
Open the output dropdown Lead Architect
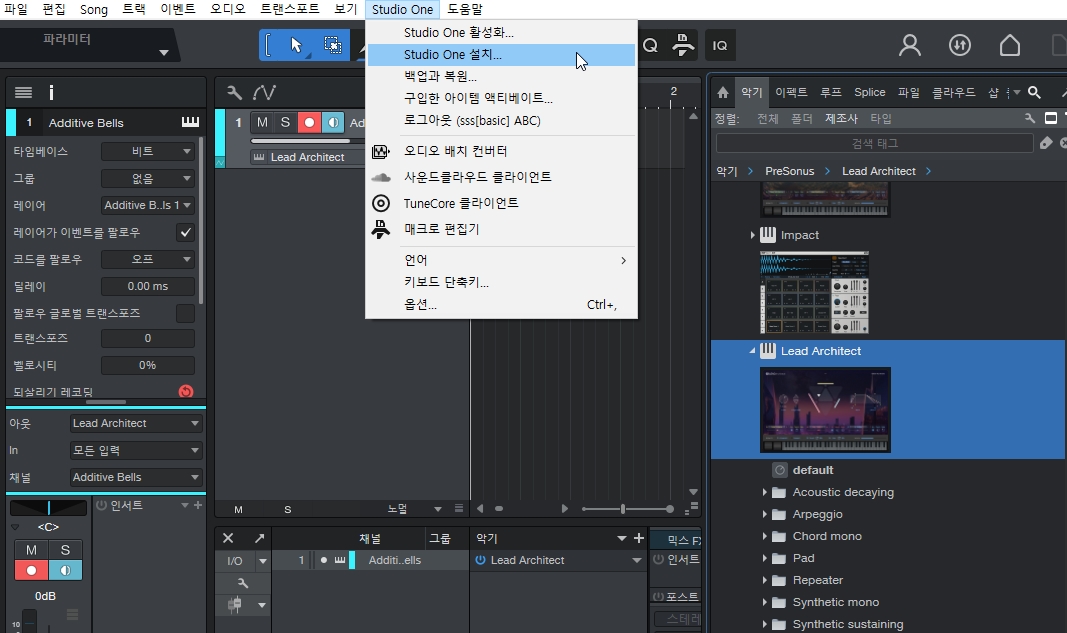pyautogui.click(x=136, y=423)
